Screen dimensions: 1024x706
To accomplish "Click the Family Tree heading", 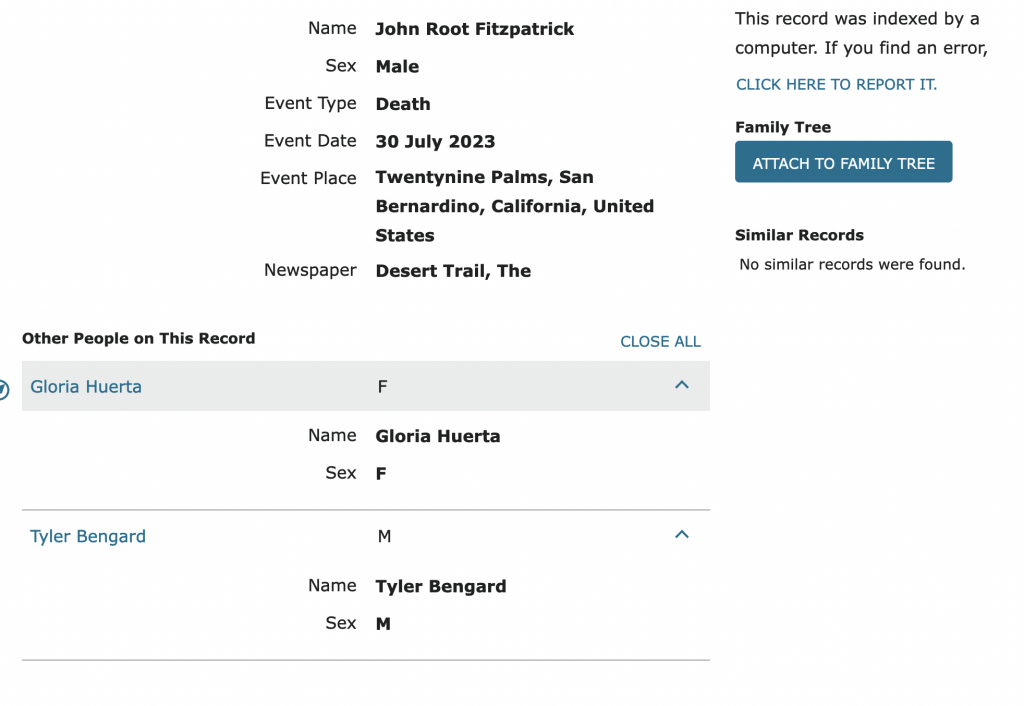I will point(783,127).
